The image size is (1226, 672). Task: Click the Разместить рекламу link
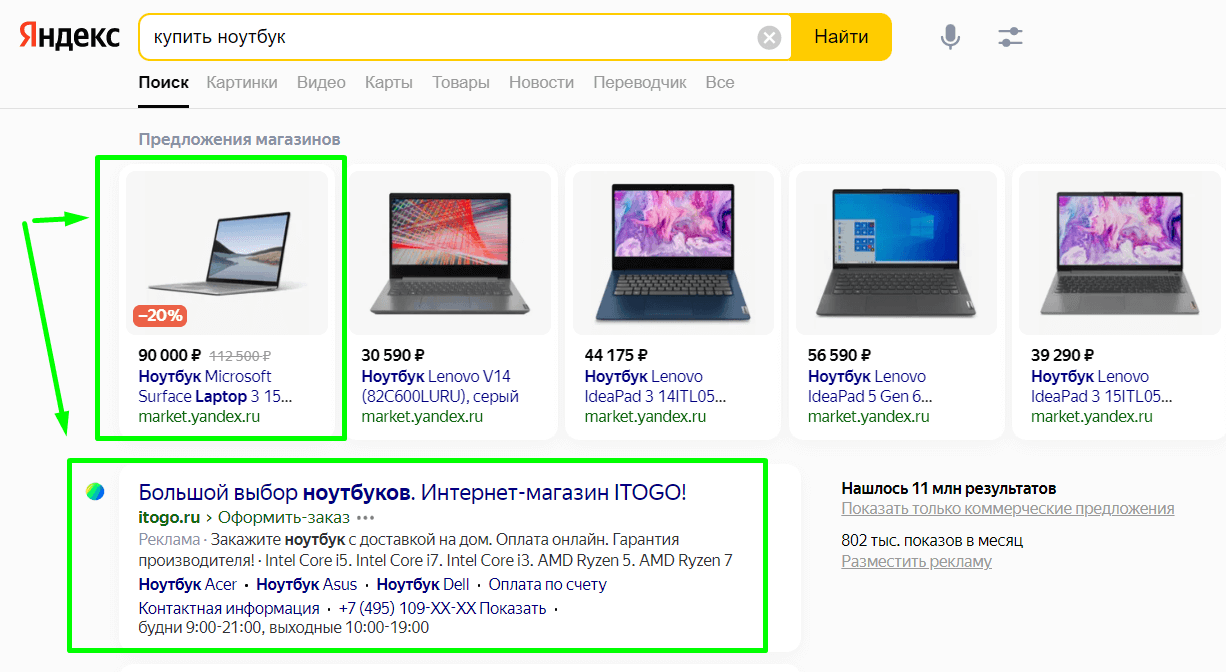pos(917,561)
